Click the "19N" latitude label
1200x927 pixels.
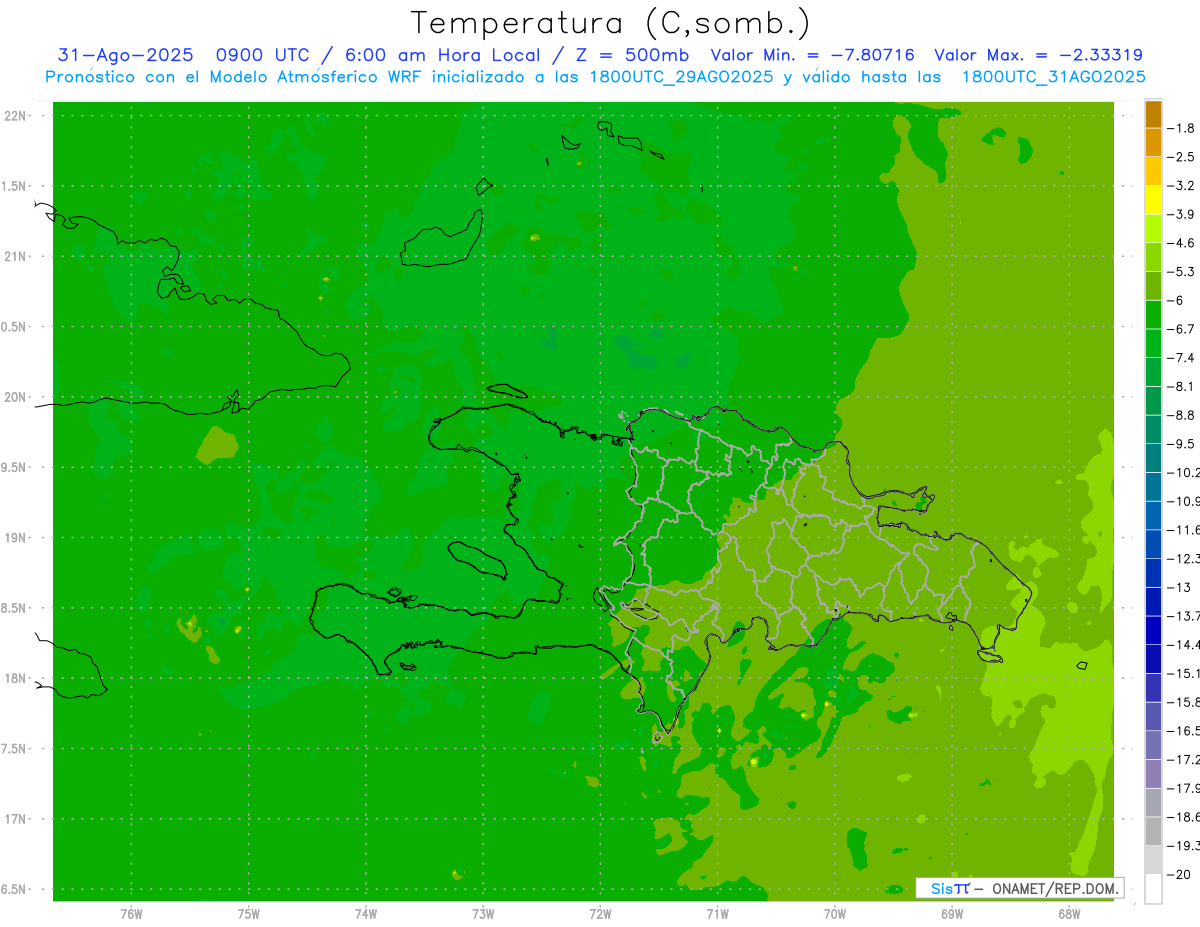point(15,538)
